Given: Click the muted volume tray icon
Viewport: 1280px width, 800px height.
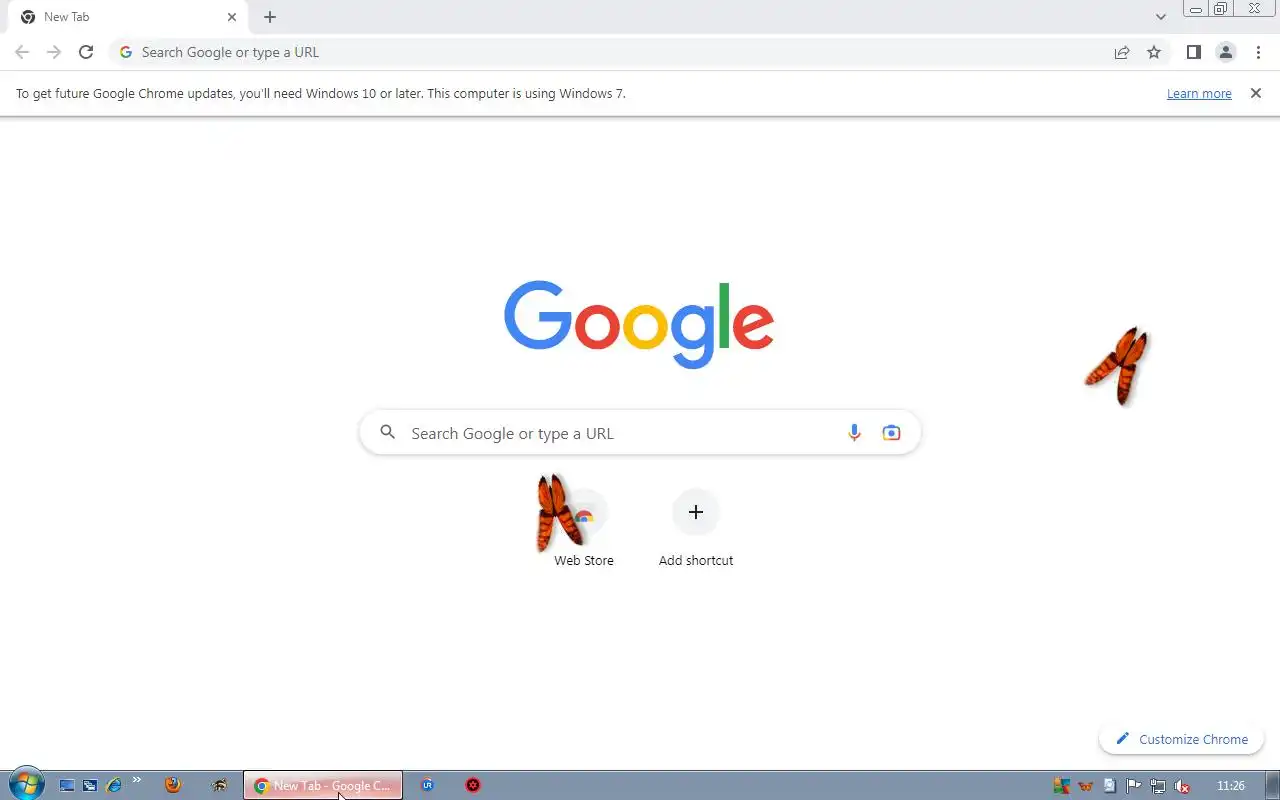Looking at the screenshot, I should click(1181, 786).
